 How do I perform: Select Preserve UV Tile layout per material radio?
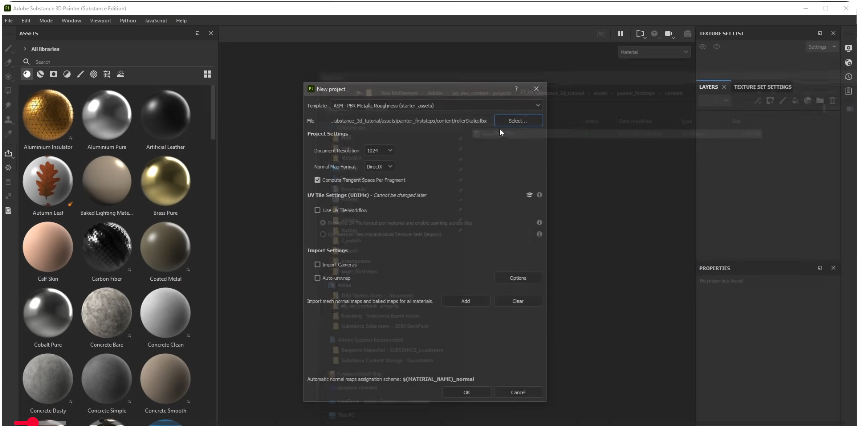[x=323, y=223]
